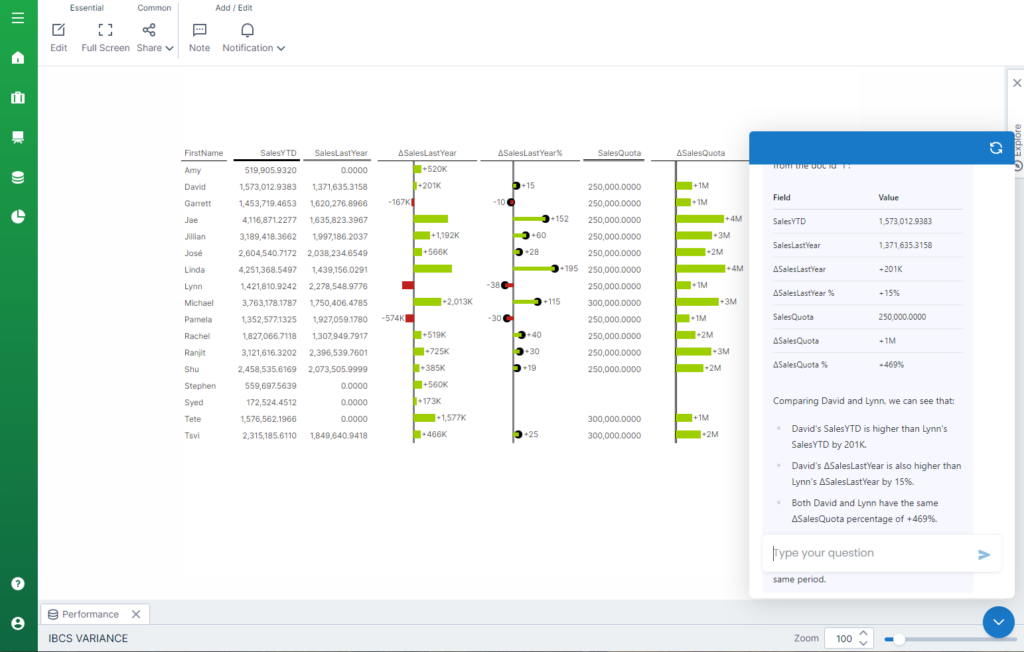The height and width of the screenshot is (652, 1024).
Task: Click the ΔSalesLastYear column header
Action: click(427, 153)
